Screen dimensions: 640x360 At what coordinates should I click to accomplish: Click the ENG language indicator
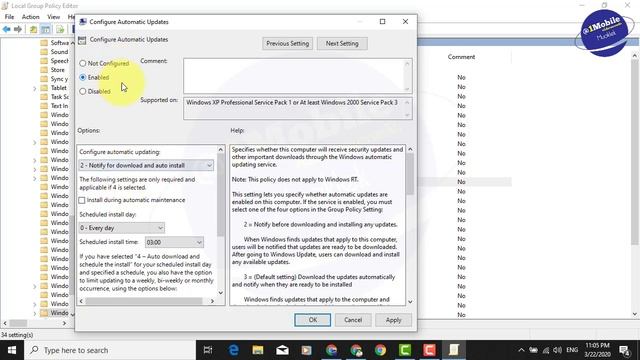click(572, 350)
